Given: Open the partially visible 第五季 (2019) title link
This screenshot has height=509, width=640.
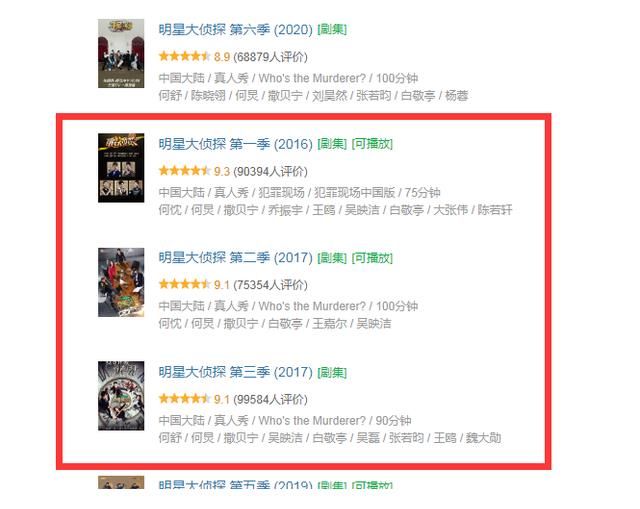Looking at the screenshot, I should [x=236, y=485].
